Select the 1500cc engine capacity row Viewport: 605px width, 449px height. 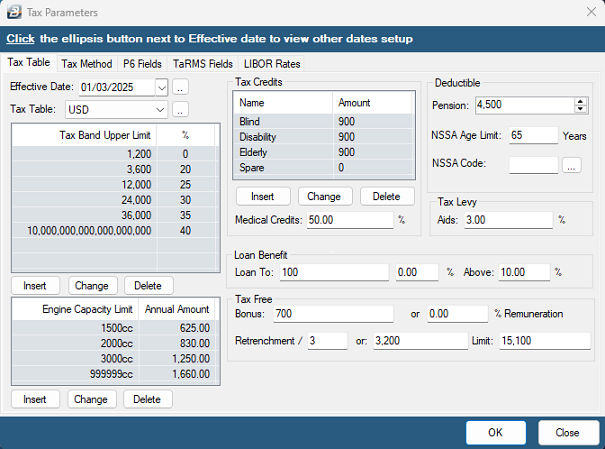coord(115,328)
